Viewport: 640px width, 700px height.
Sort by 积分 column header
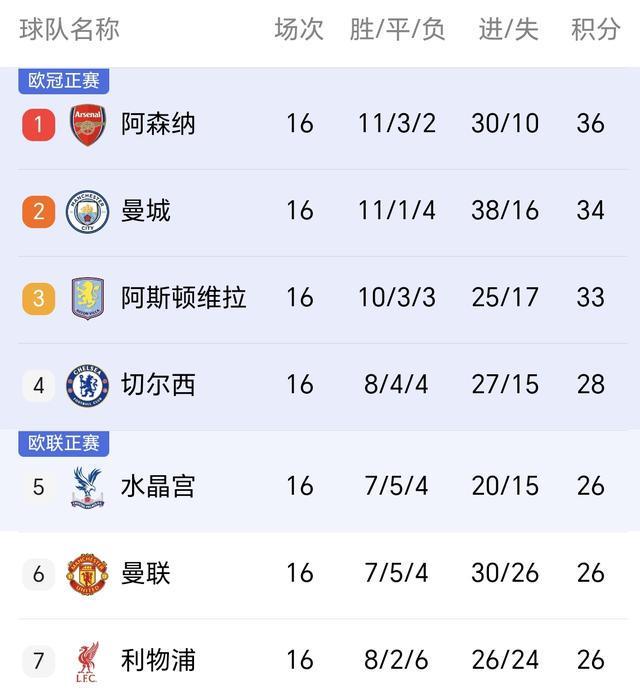[595, 30]
